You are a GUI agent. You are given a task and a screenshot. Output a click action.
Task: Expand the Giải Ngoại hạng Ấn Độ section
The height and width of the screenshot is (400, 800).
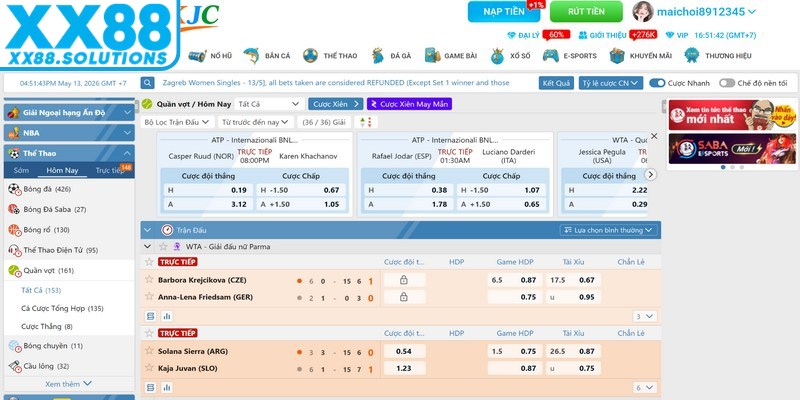[69, 112]
